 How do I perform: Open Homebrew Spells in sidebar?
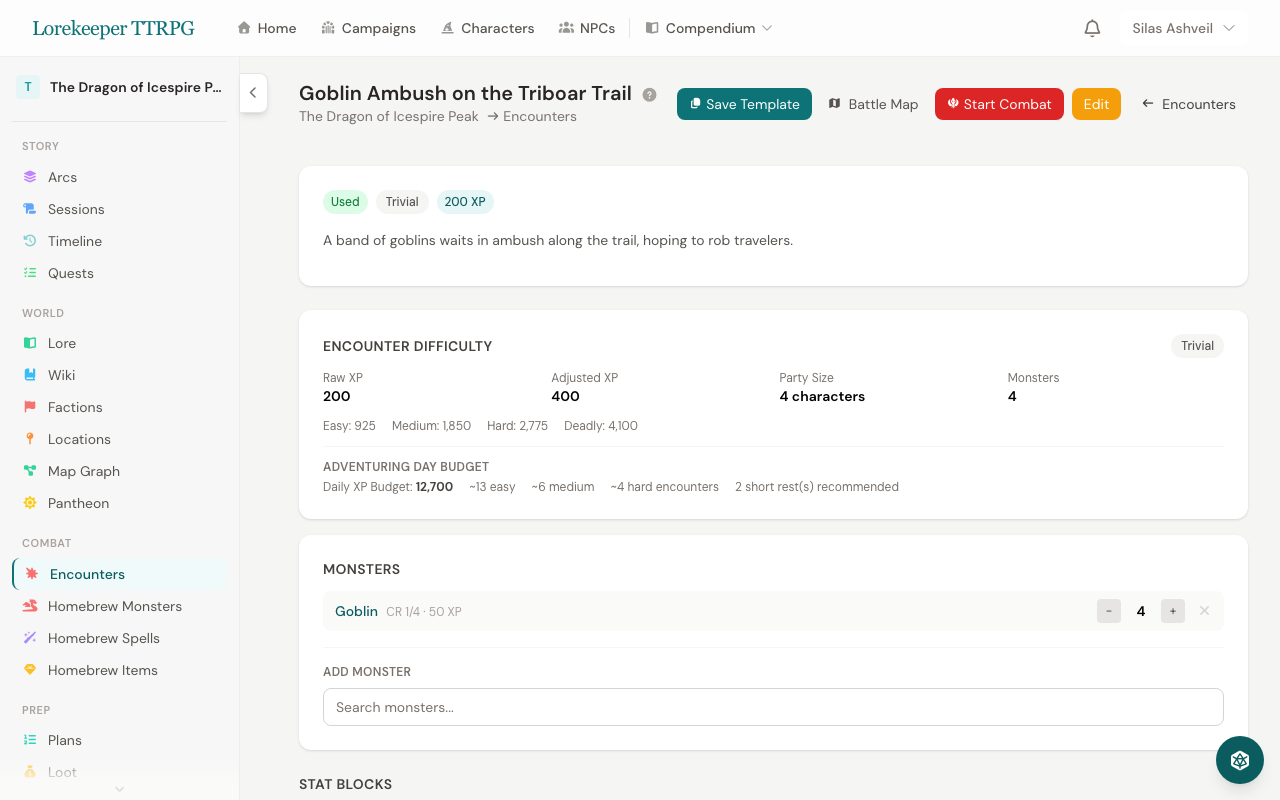(x=103, y=638)
